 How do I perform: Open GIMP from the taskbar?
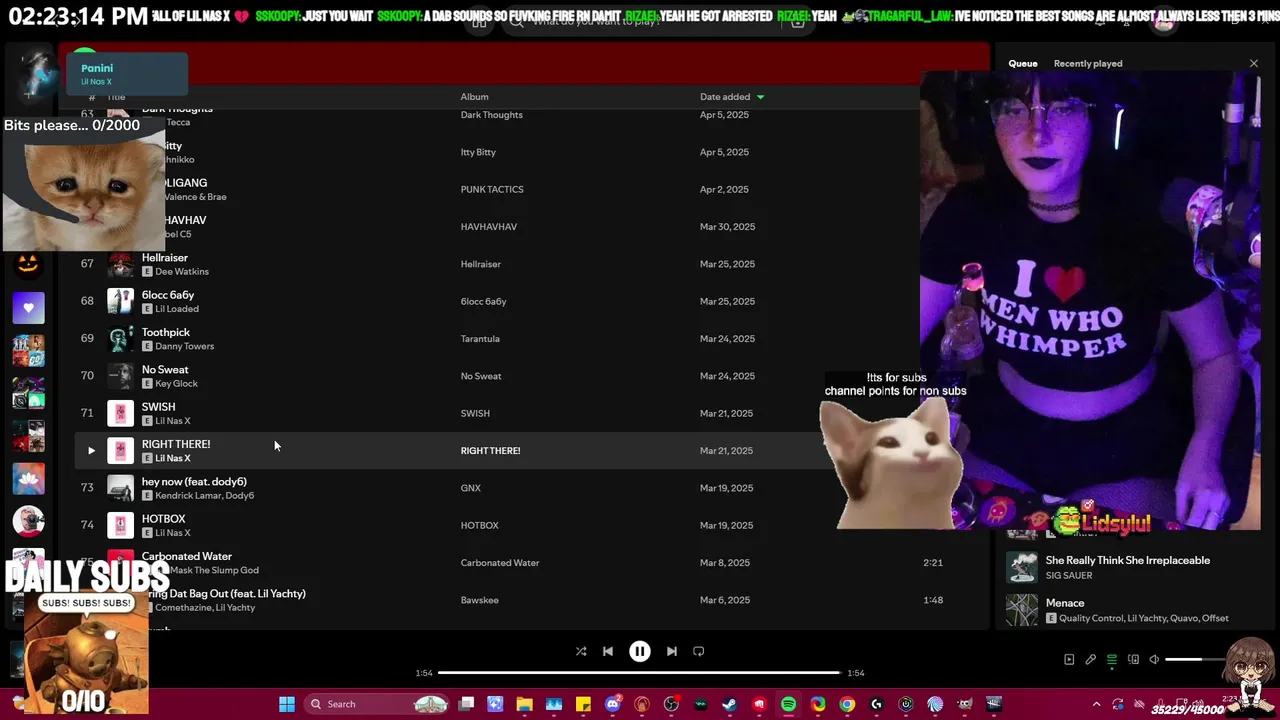click(964, 704)
